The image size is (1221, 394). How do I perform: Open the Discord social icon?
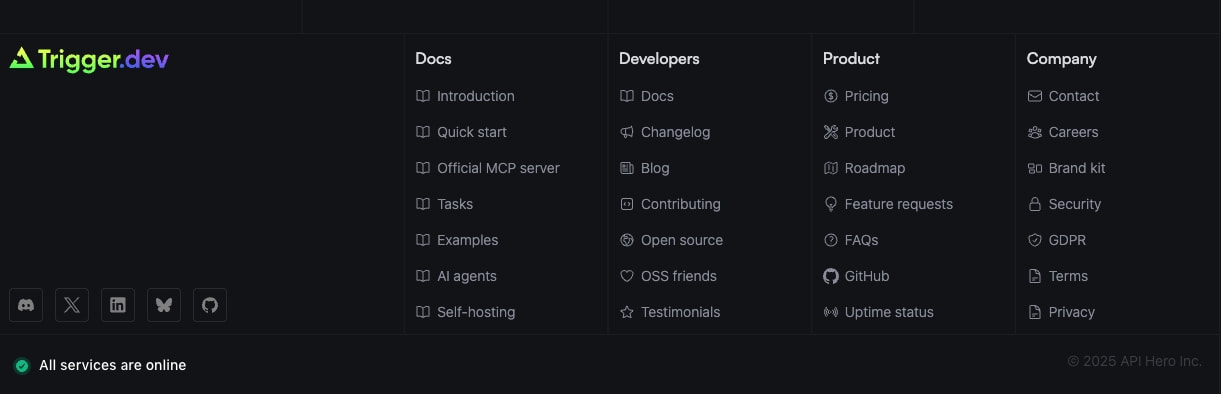point(26,305)
